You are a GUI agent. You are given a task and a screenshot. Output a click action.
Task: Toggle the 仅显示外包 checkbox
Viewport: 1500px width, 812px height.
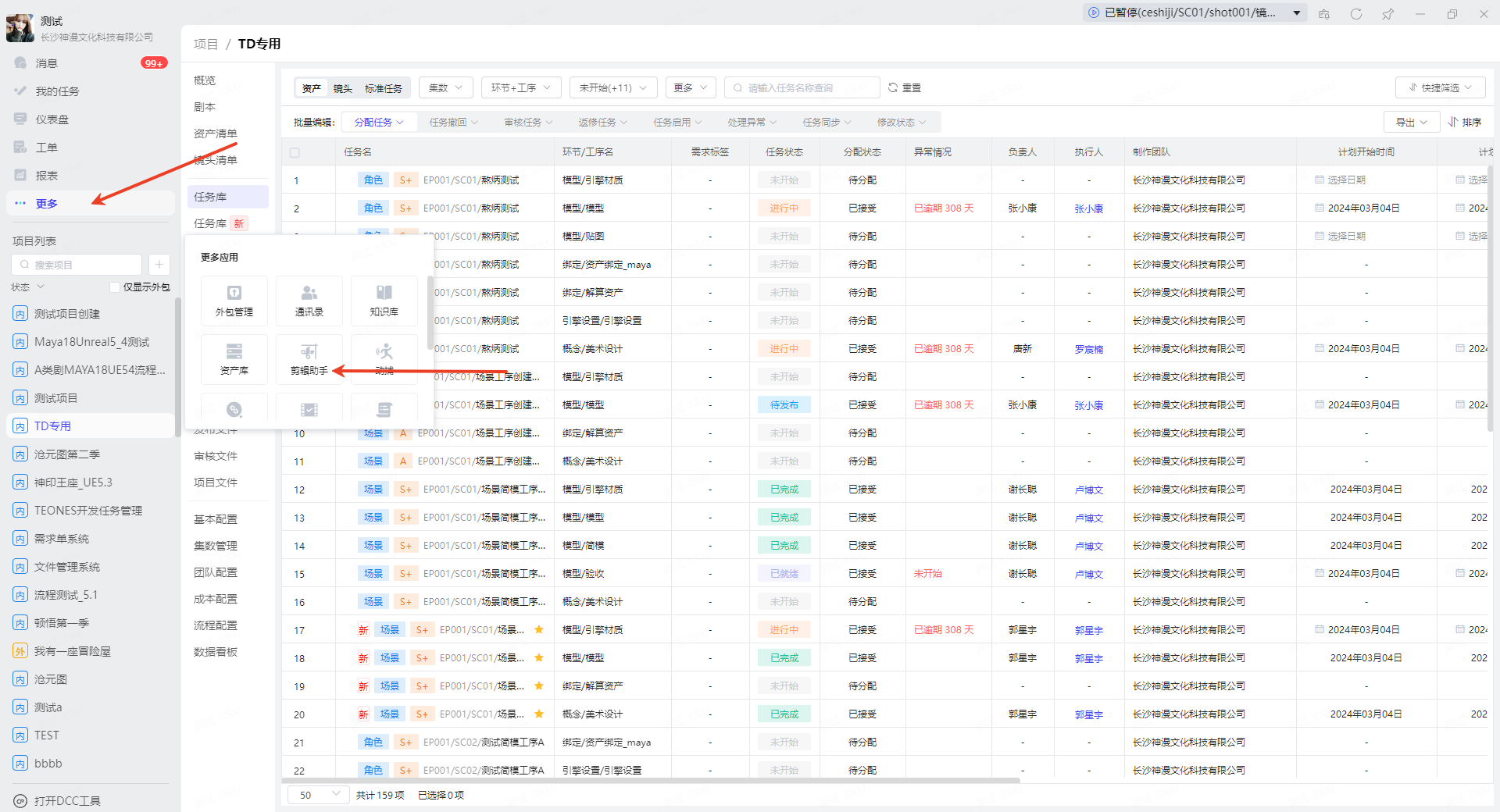pos(115,287)
